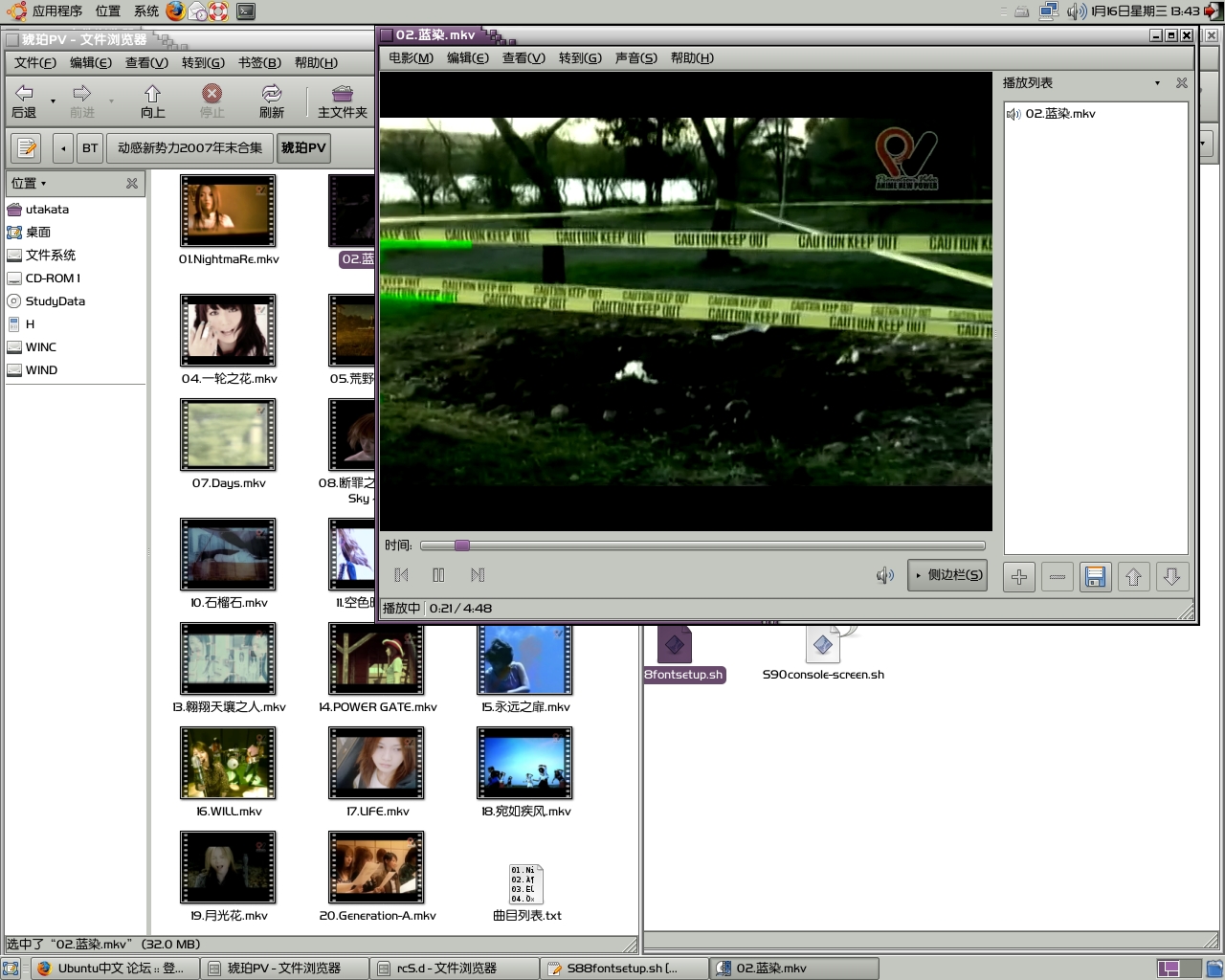Add file to playlist with plus button
Image resolution: width=1225 pixels, height=980 pixels.
pos(1019,576)
